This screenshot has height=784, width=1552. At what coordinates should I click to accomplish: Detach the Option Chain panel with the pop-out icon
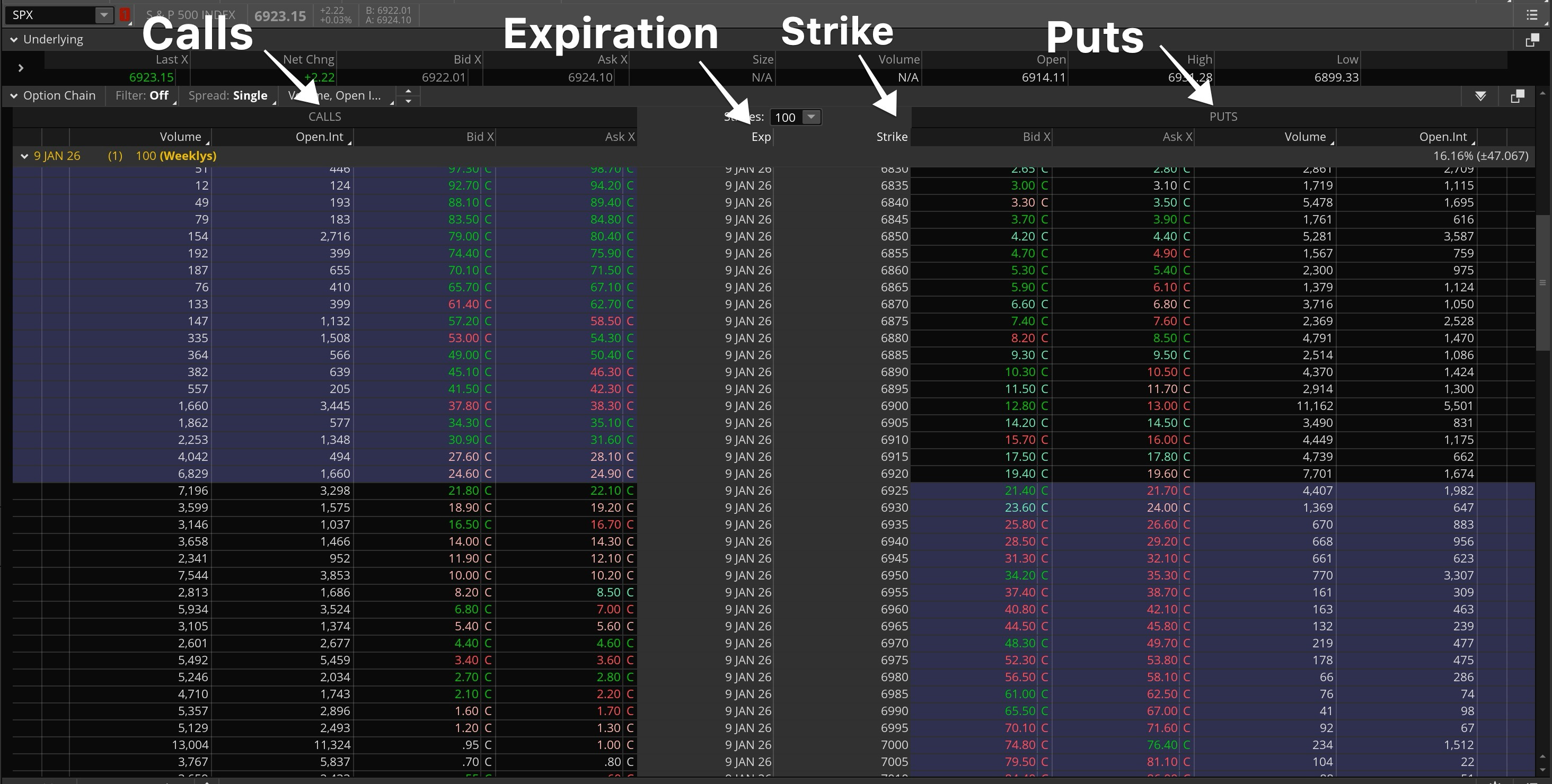1518,96
